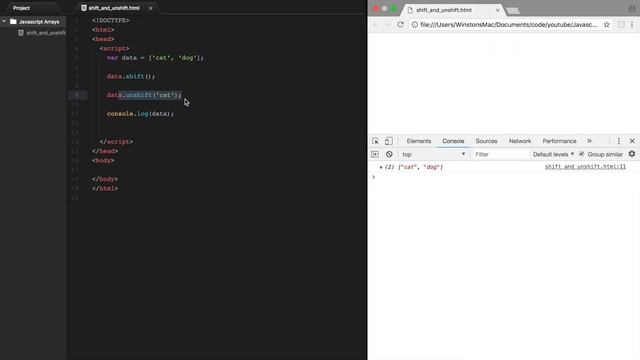The height and width of the screenshot is (360, 640).
Task: Show the console sidebar icon
Action: click(375, 154)
